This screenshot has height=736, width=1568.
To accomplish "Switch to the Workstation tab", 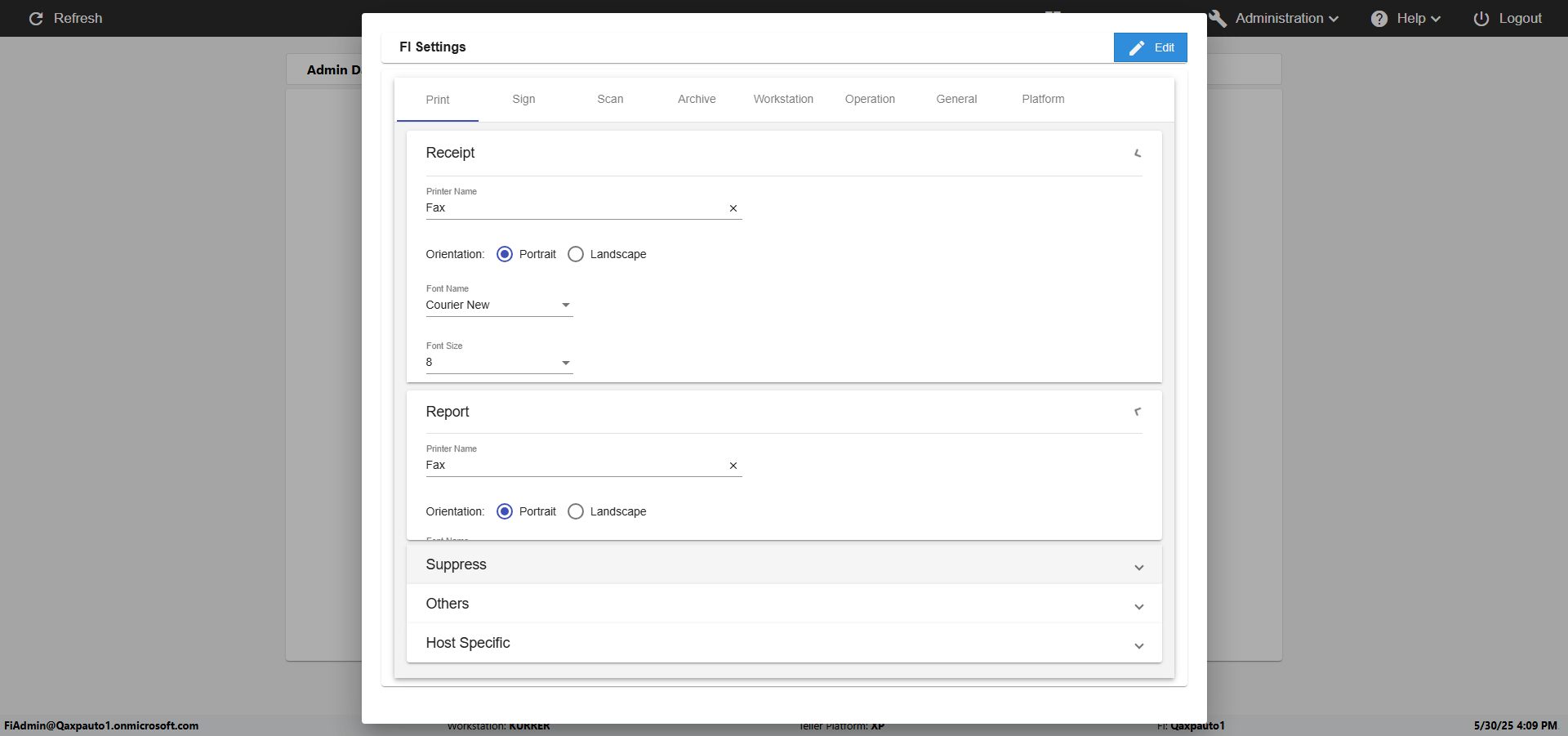I will click(x=783, y=100).
